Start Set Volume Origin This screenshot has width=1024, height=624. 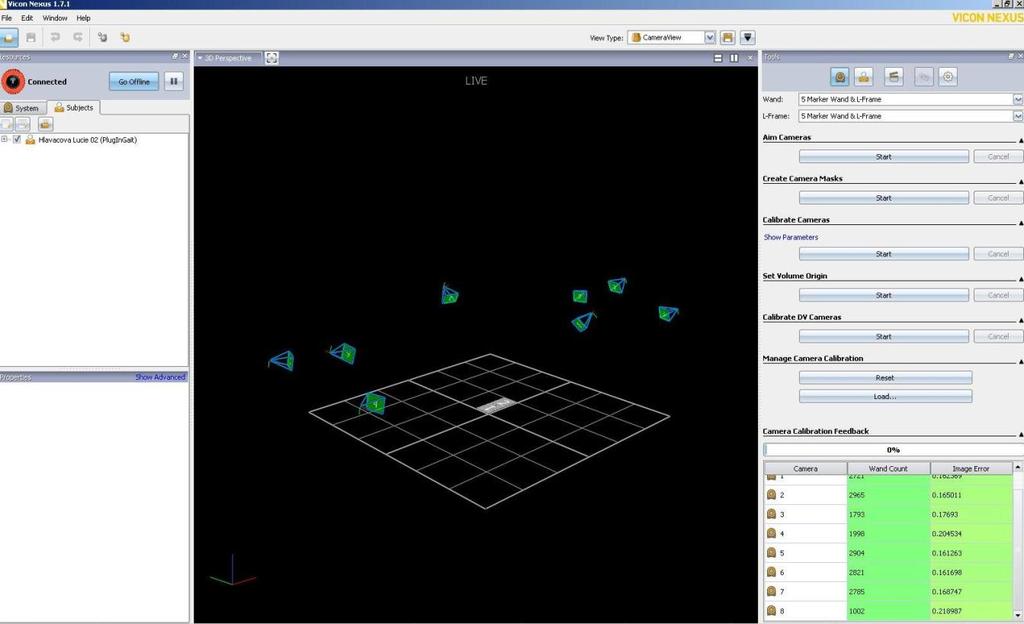(x=884, y=295)
